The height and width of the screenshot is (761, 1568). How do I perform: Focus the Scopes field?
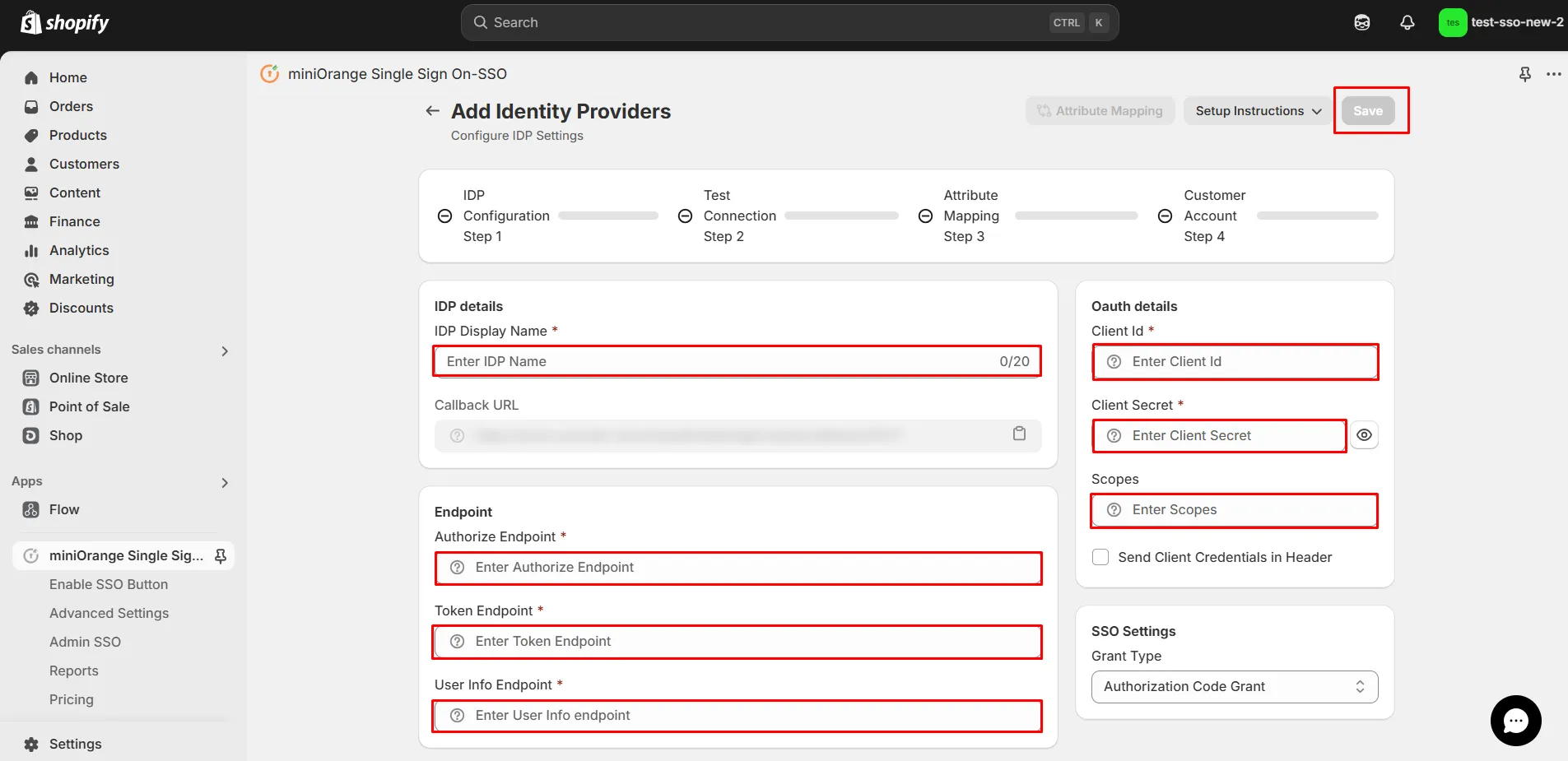[1235, 510]
